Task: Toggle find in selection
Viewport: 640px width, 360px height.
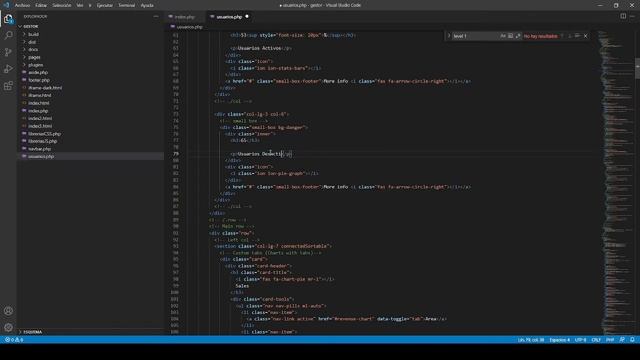Action: 577,36
